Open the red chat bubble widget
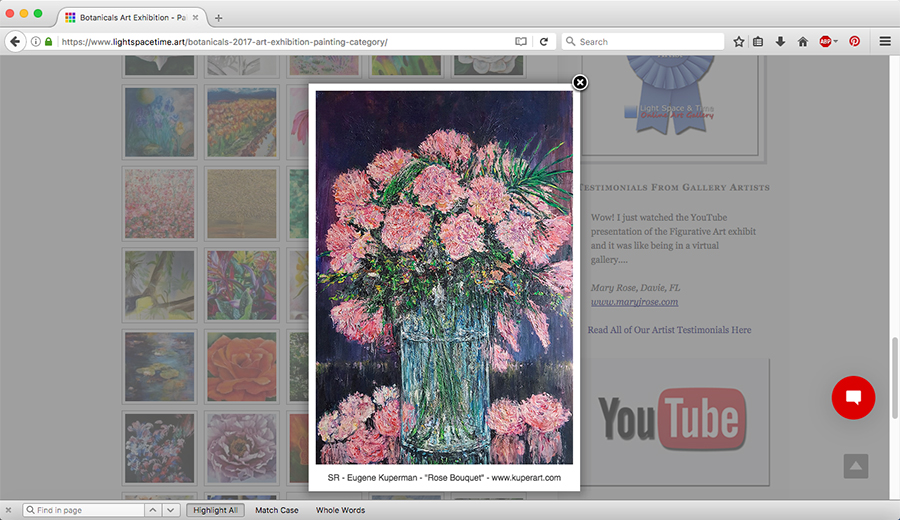900x520 pixels. pos(854,398)
